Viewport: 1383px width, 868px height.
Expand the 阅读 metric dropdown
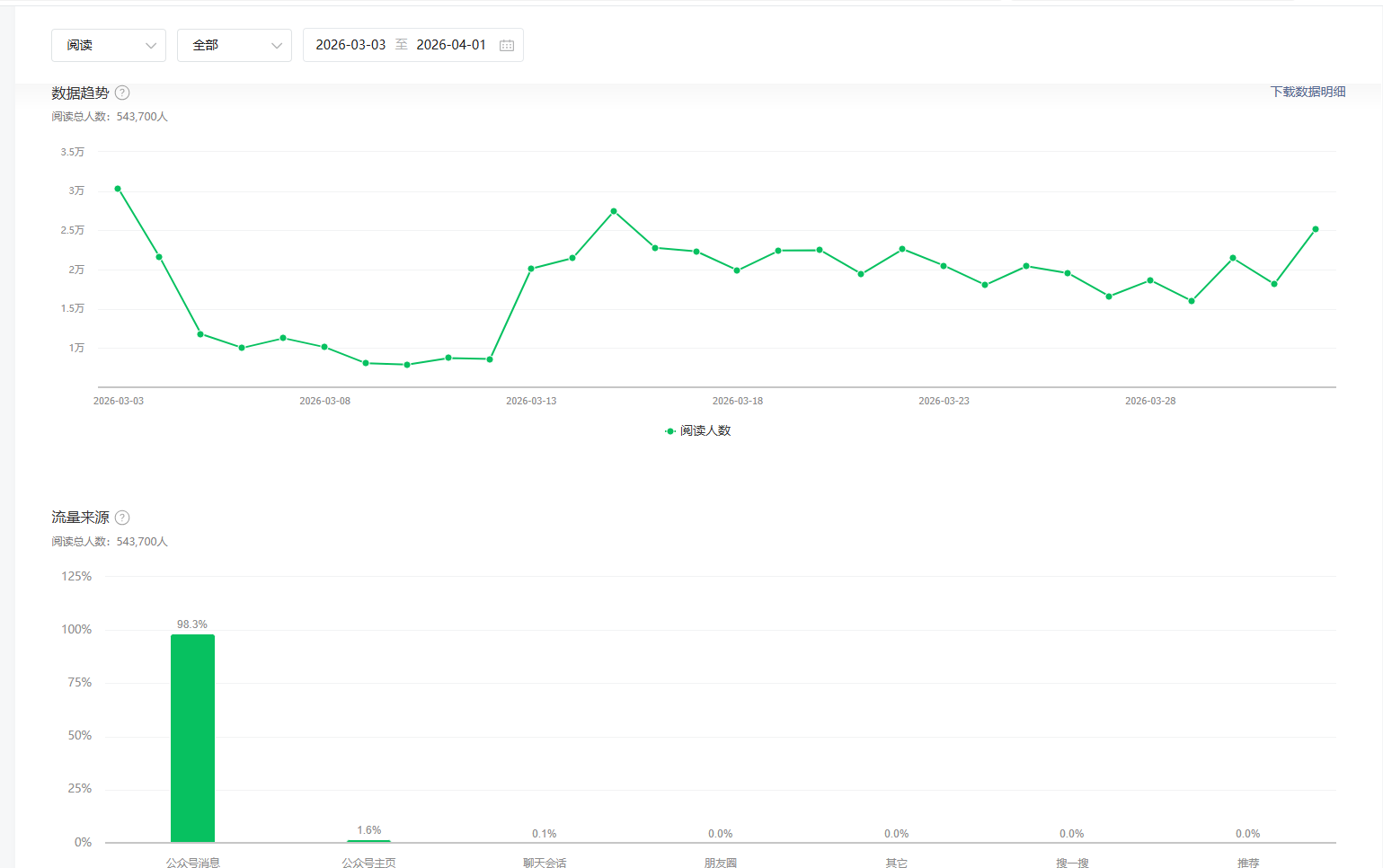[x=108, y=45]
